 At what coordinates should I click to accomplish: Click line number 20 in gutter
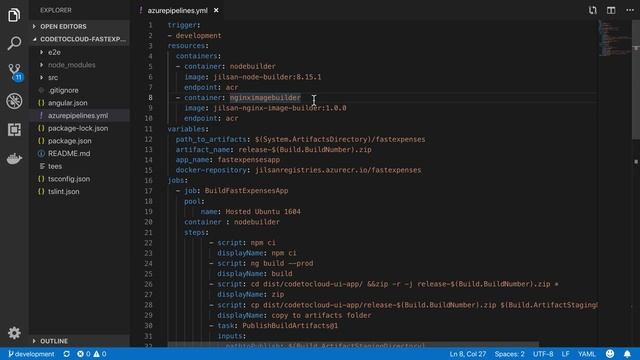click(x=148, y=222)
